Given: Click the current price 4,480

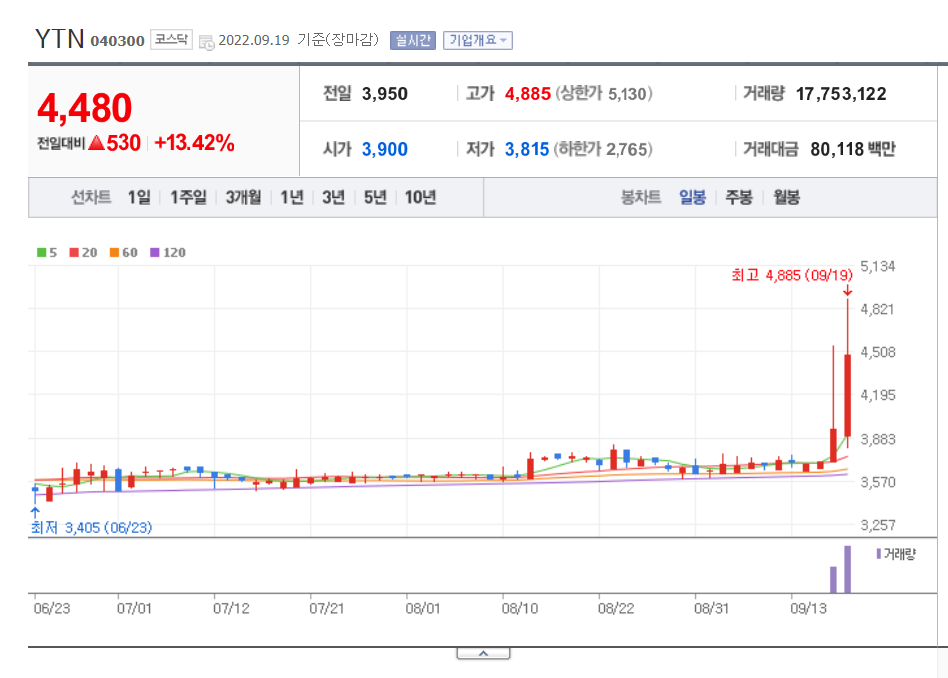Looking at the screenshot, I should pos(85,108).
